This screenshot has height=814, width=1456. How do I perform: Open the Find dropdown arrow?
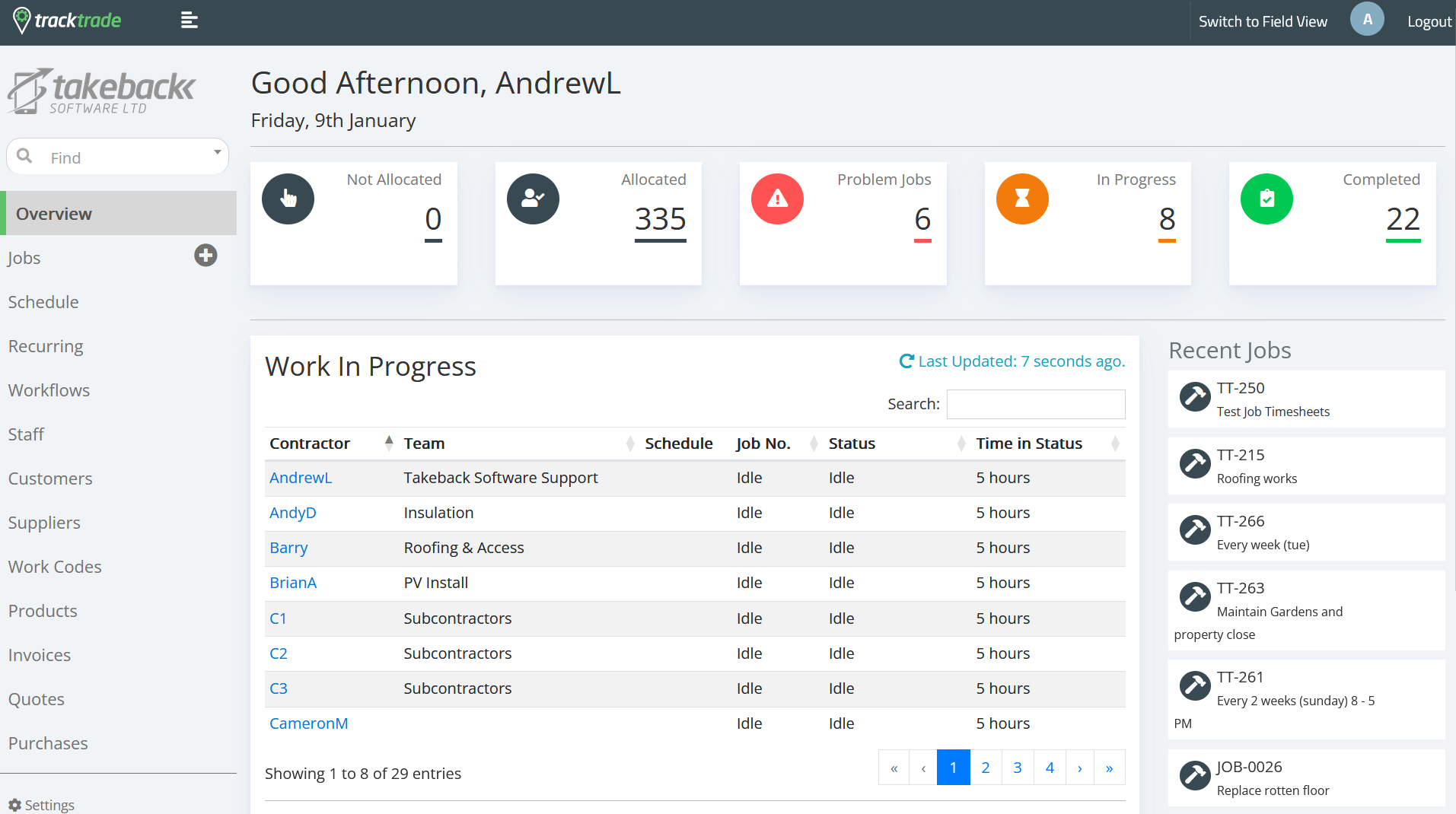217,152
